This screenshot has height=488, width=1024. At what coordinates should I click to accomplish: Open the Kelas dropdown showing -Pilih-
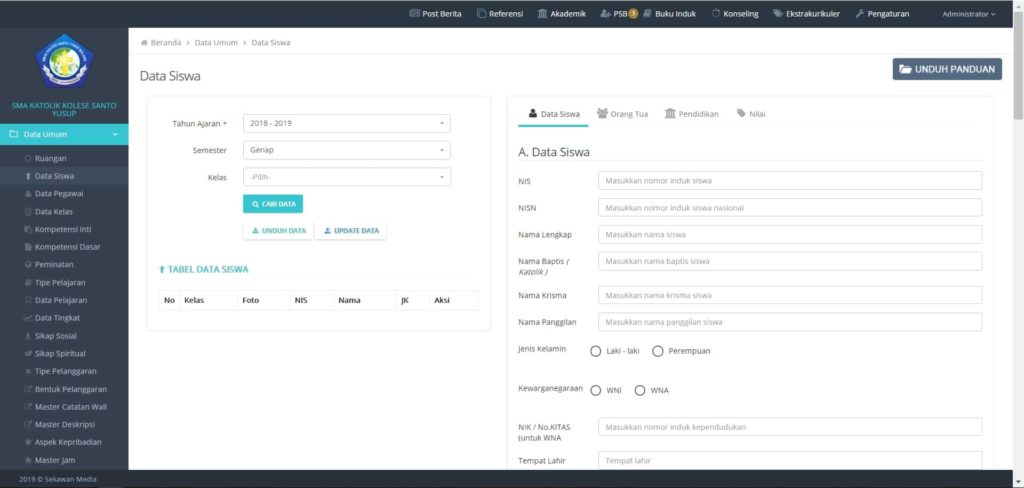347,177
